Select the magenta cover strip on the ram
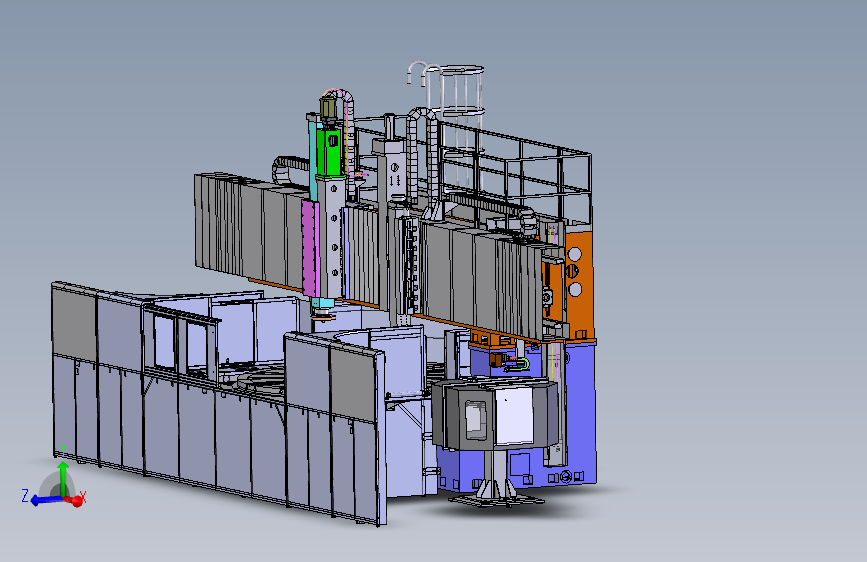This screenshot has width=867, height=562. coord(310,248)
